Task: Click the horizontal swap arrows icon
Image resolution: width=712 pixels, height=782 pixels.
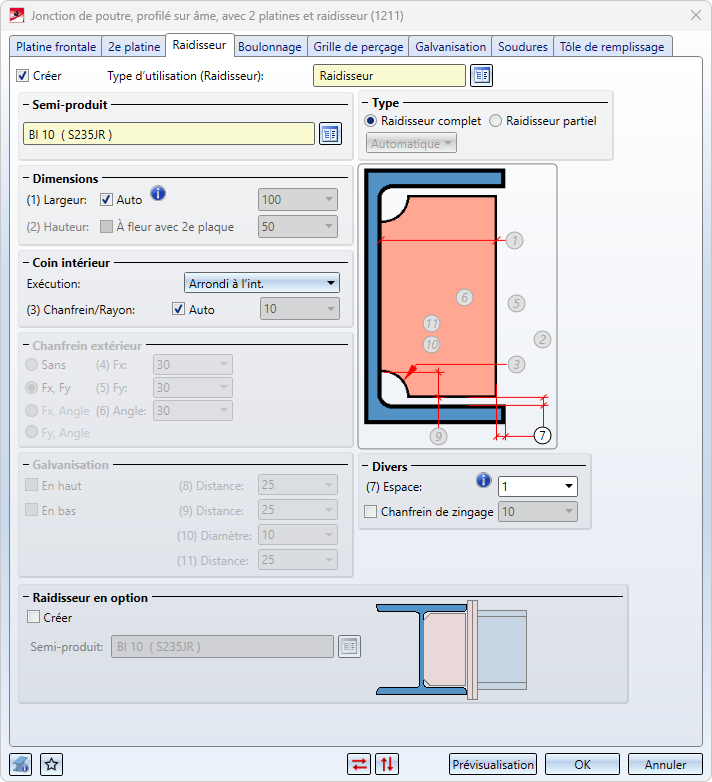Action: point(359,765)
